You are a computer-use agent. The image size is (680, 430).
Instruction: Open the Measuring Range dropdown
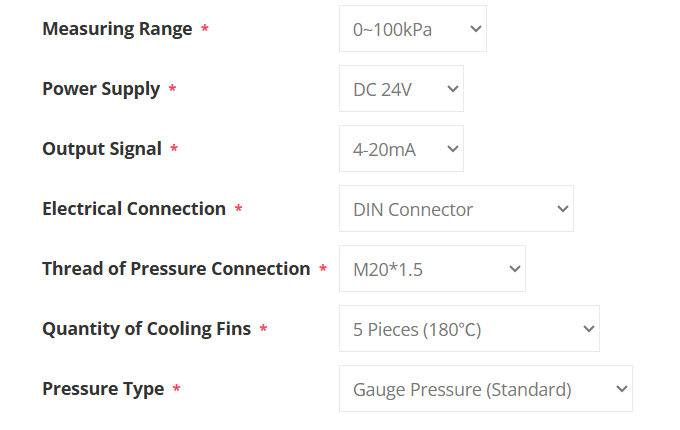[411, 29]
